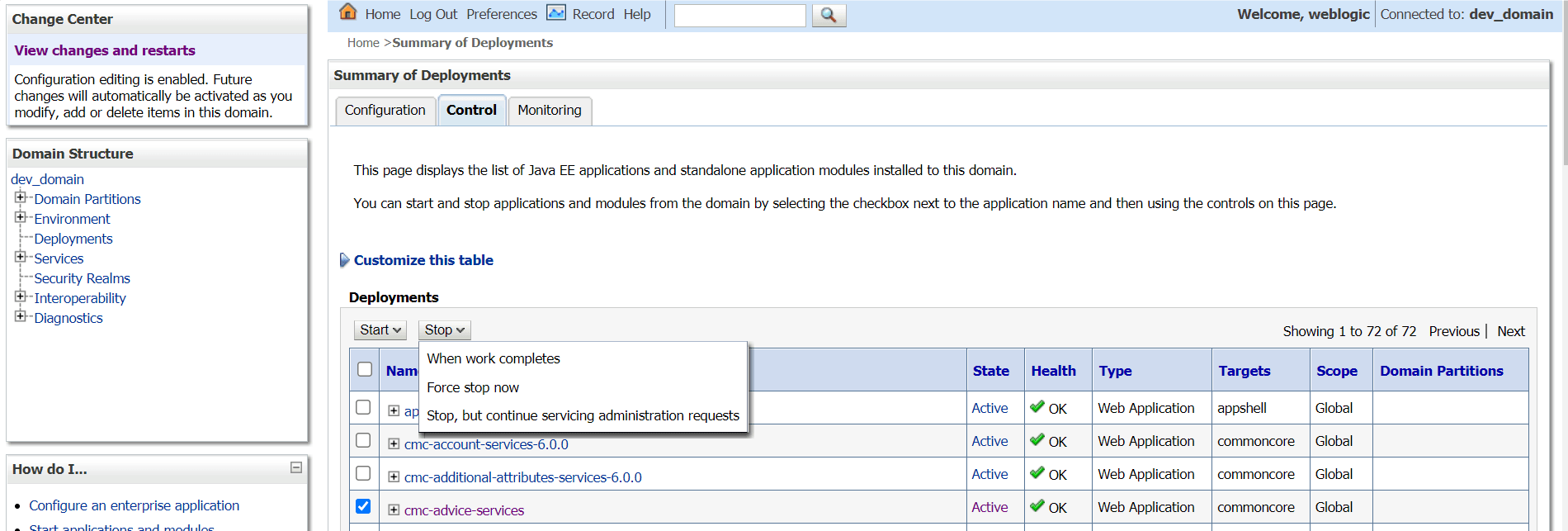Expand the Environment tree node

pyautogui.click(x=21, y=217)
